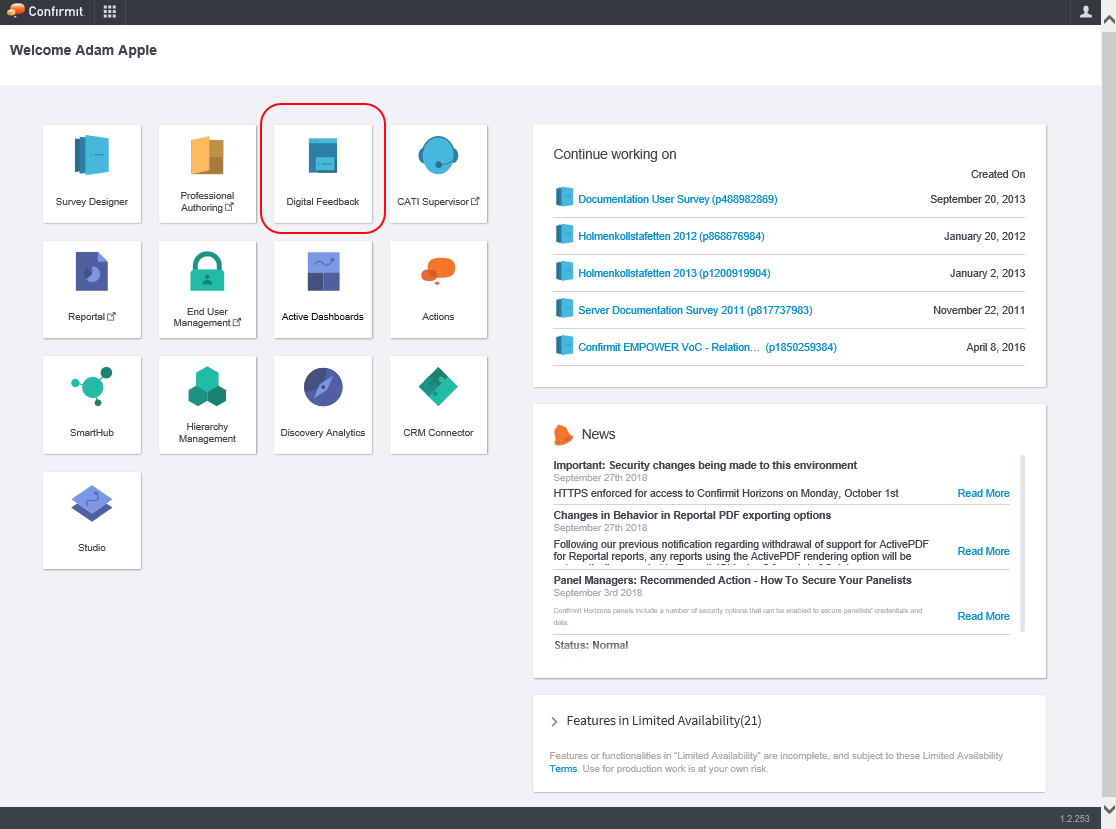1116x829 pixels.
Task: Open Hierarchy Management hexagon tile
Action: point(207,405)
